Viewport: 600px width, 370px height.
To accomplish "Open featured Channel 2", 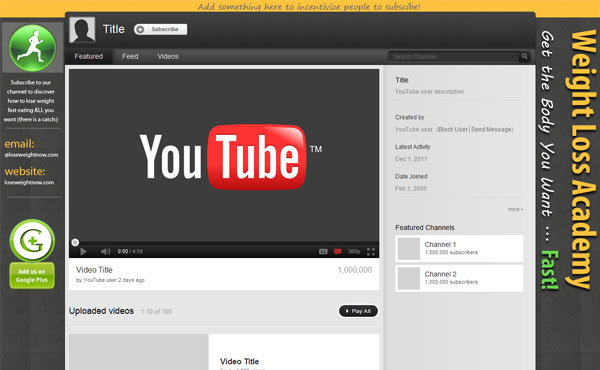I will (x=459, y=278).
